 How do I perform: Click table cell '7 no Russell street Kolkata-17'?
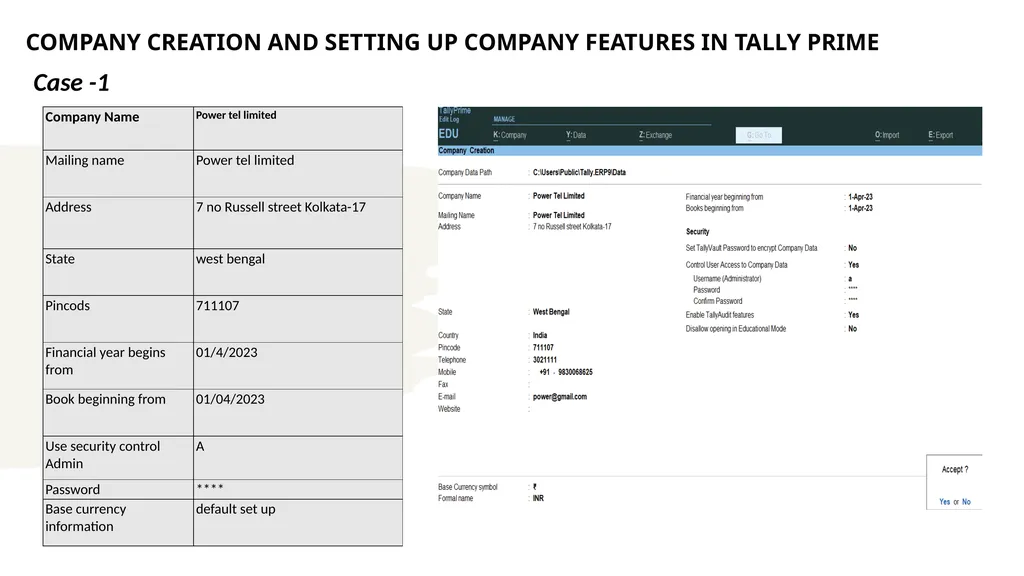click(298, 223)
